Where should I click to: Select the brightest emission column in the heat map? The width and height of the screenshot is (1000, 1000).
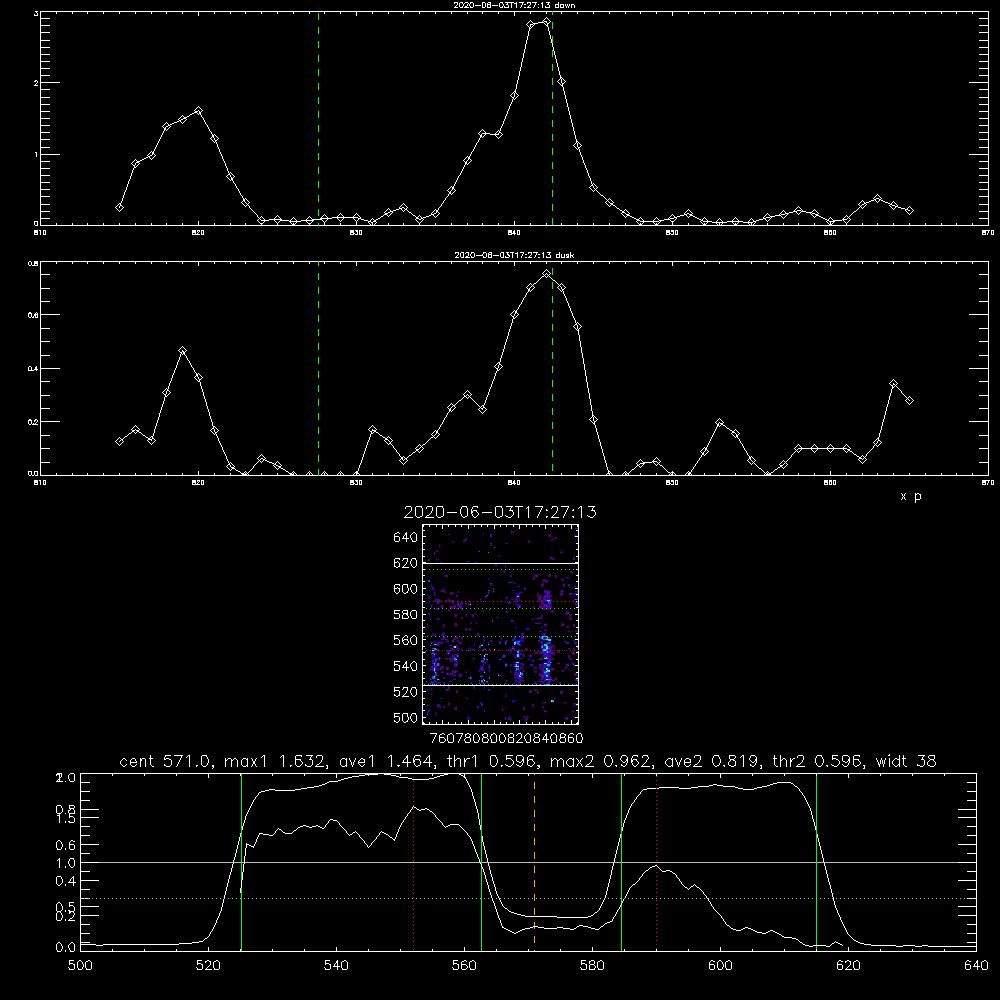click(546, 659)
